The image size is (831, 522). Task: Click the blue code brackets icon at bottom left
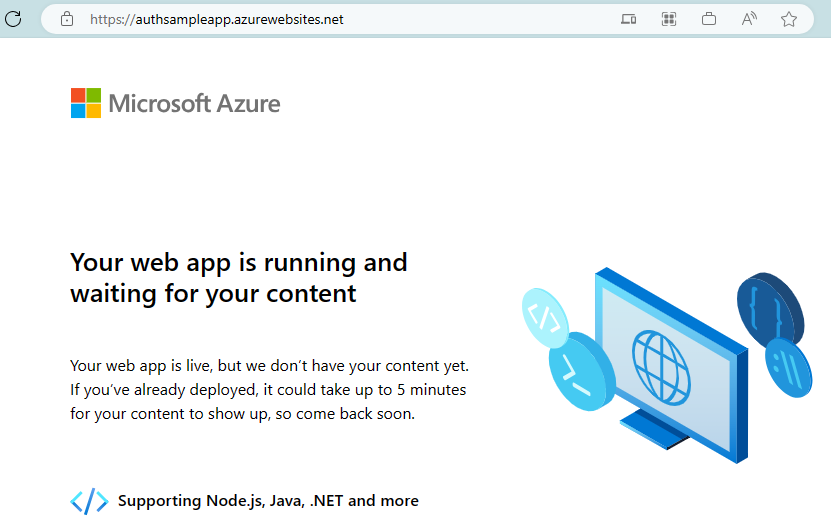coord(89,501)
